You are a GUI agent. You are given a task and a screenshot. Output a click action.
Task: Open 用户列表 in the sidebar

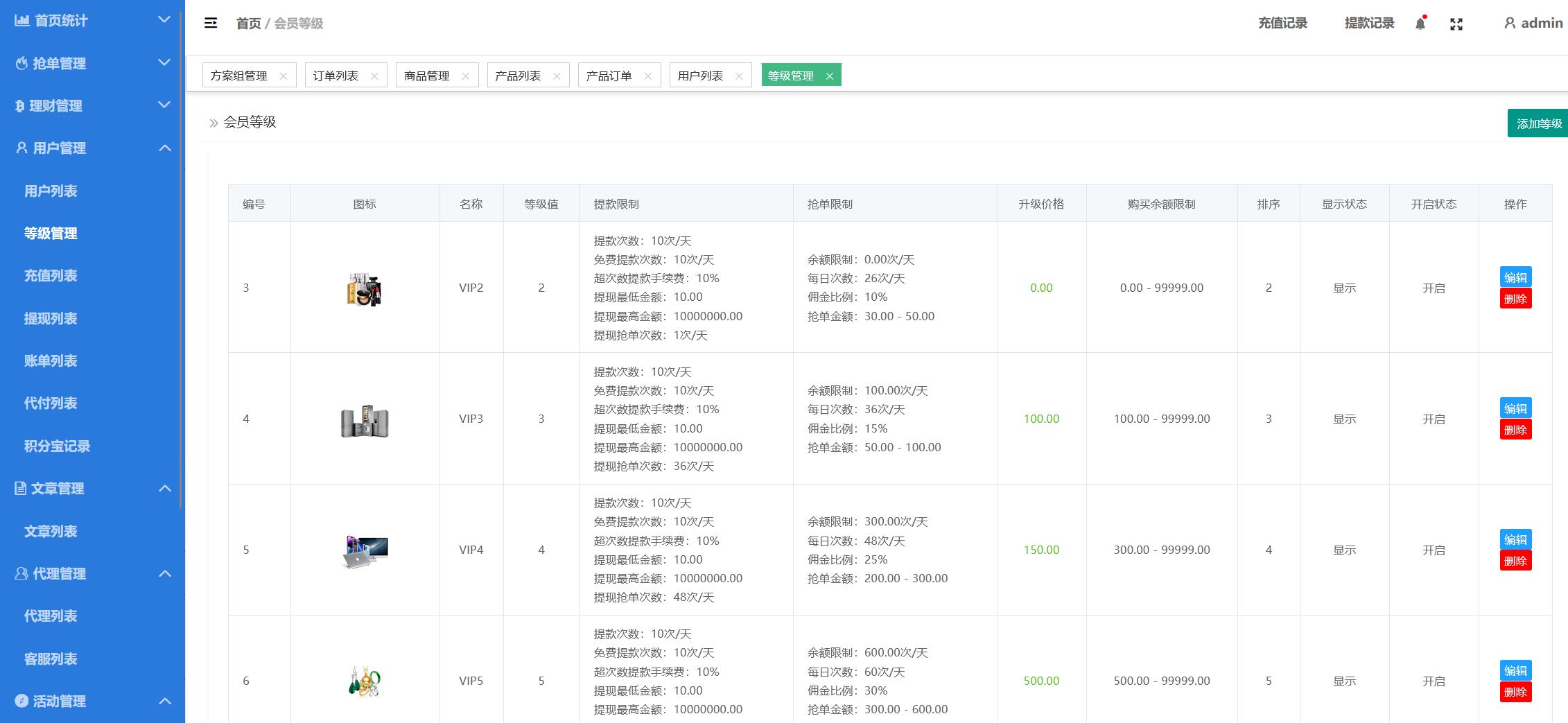pyautogui.click(x=51, y=191)
